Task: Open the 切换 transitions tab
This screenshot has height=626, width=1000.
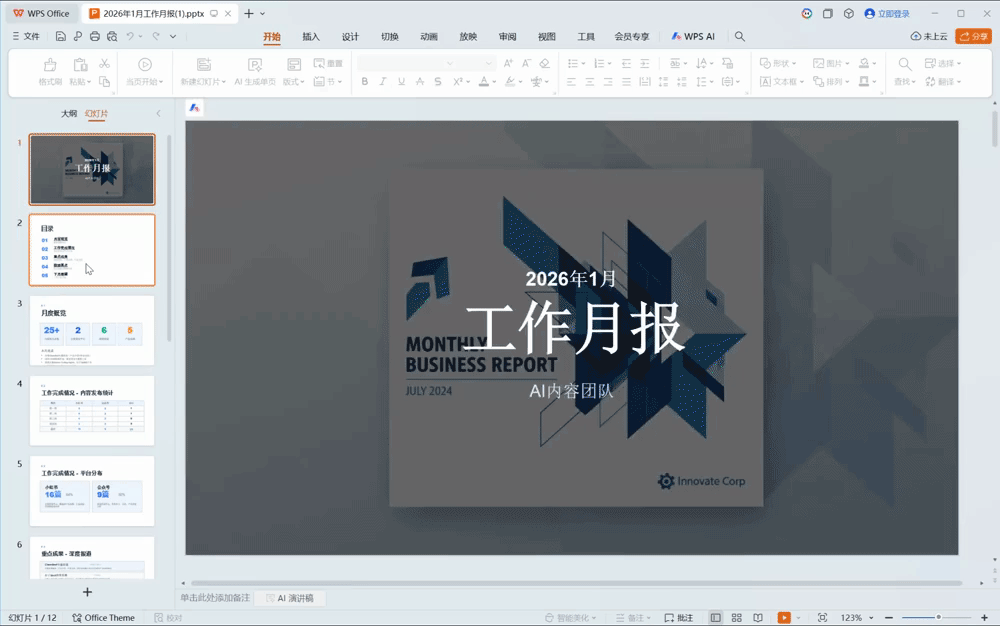Action: point(390,36)
